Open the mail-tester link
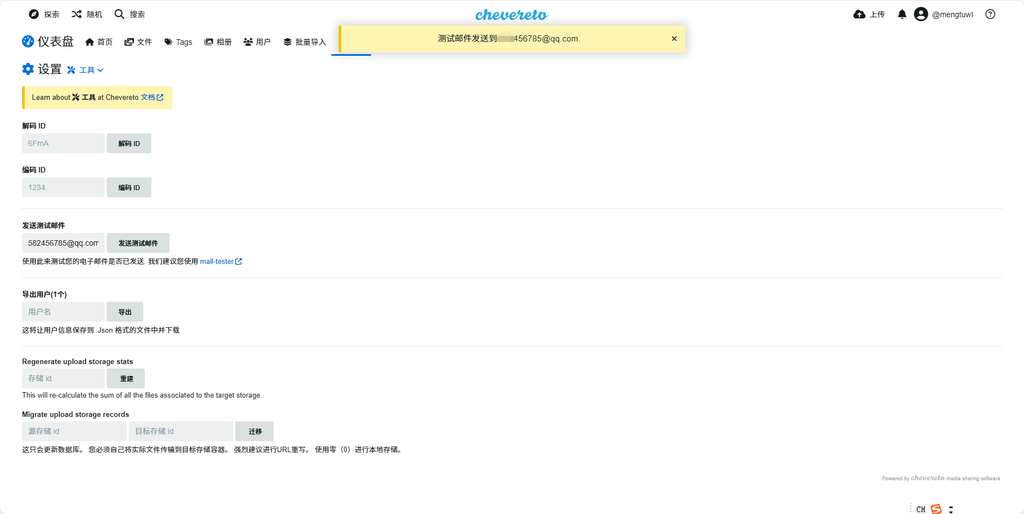1024x514 pixels. [x=221, y=261]
